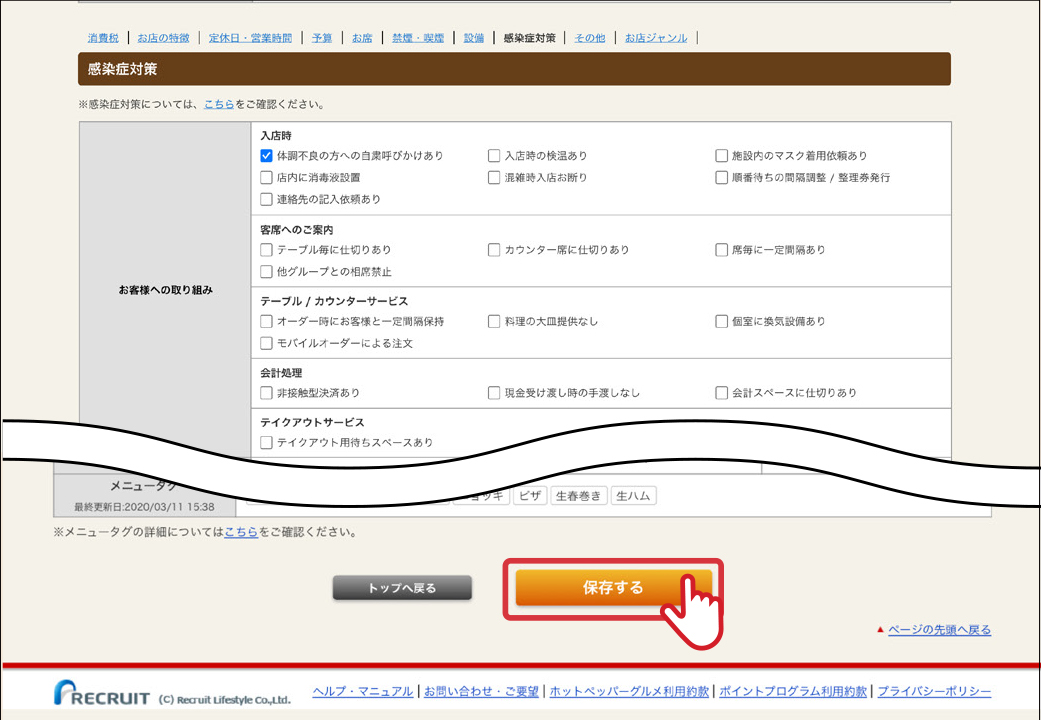Jump to 禁煙・喫煙 section
The image size is (1041, 720).
tap(418, 38)
